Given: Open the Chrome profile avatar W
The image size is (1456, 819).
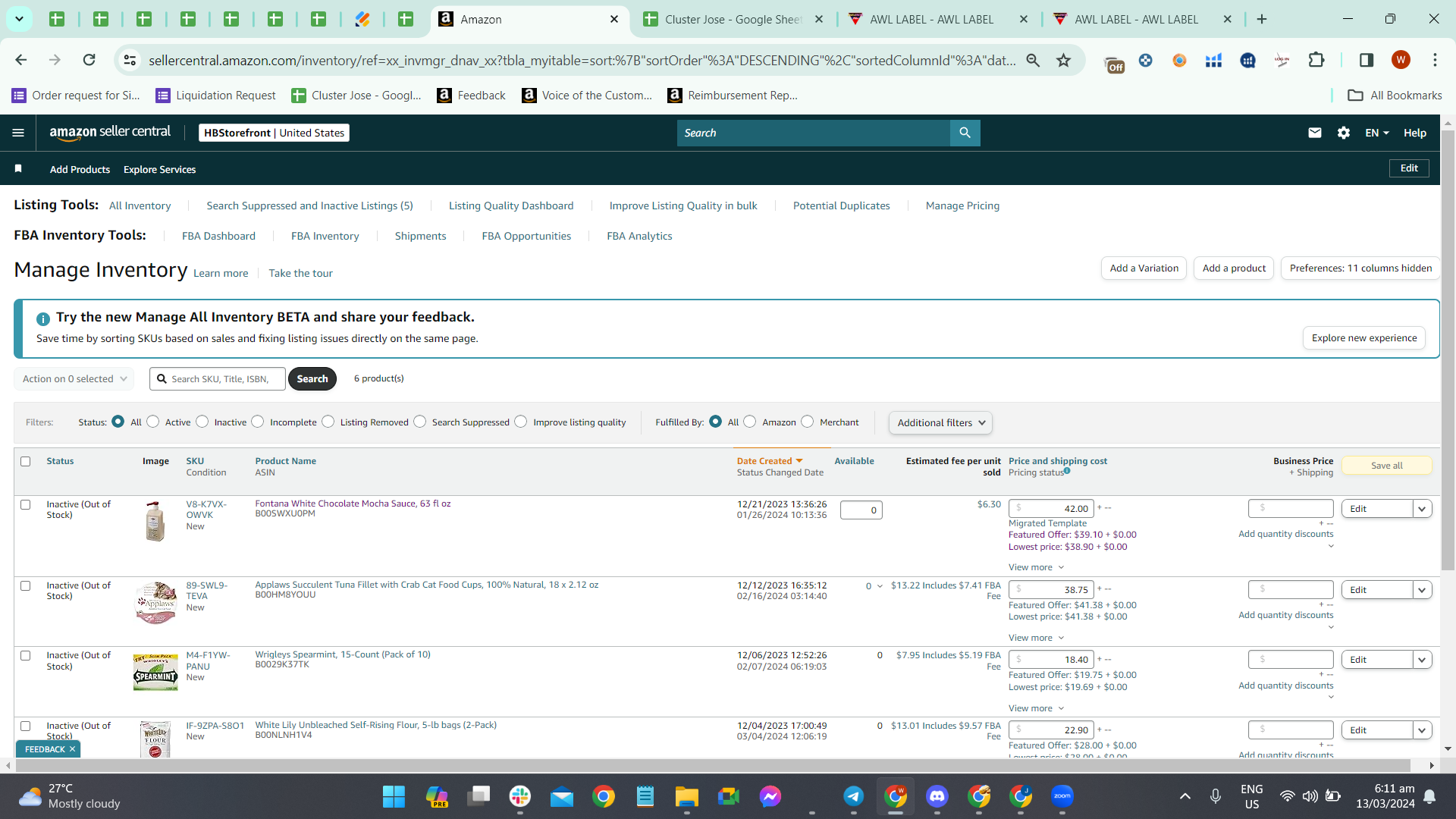Looking at the screenshot, I should [x=1401, y=60].
